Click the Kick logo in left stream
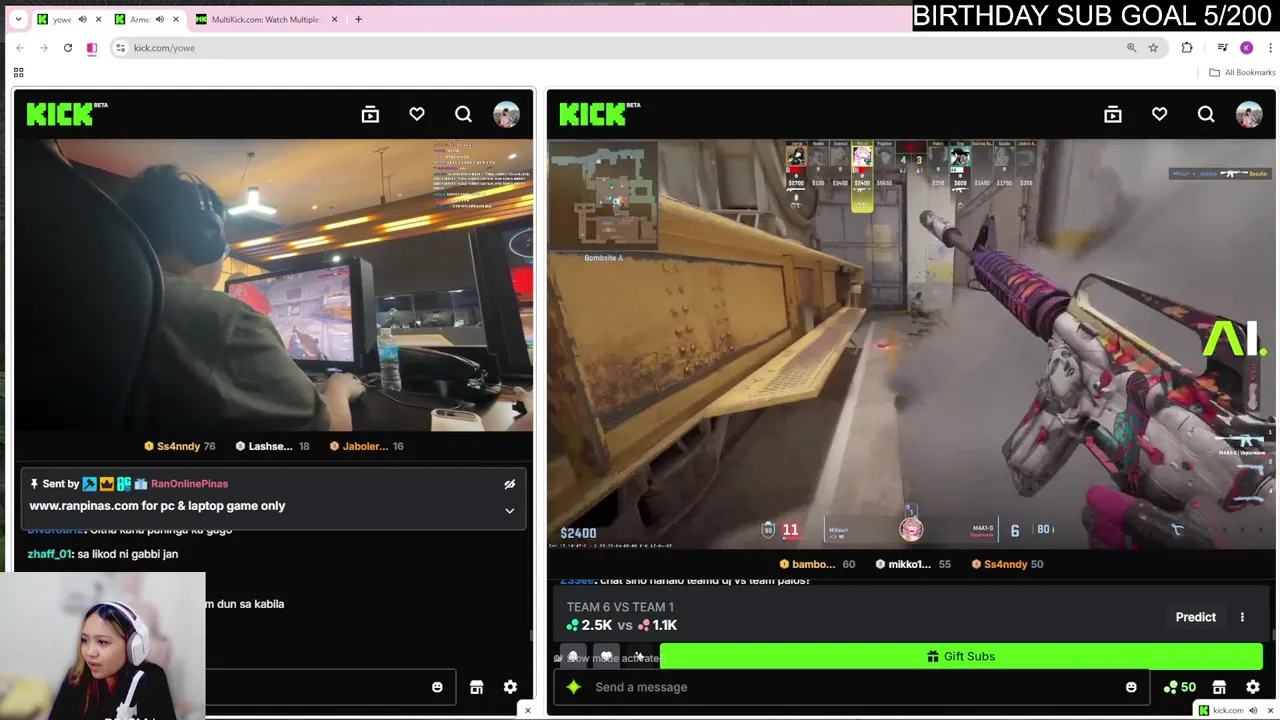Viewport: 1280px width, 720px height. 66,114
